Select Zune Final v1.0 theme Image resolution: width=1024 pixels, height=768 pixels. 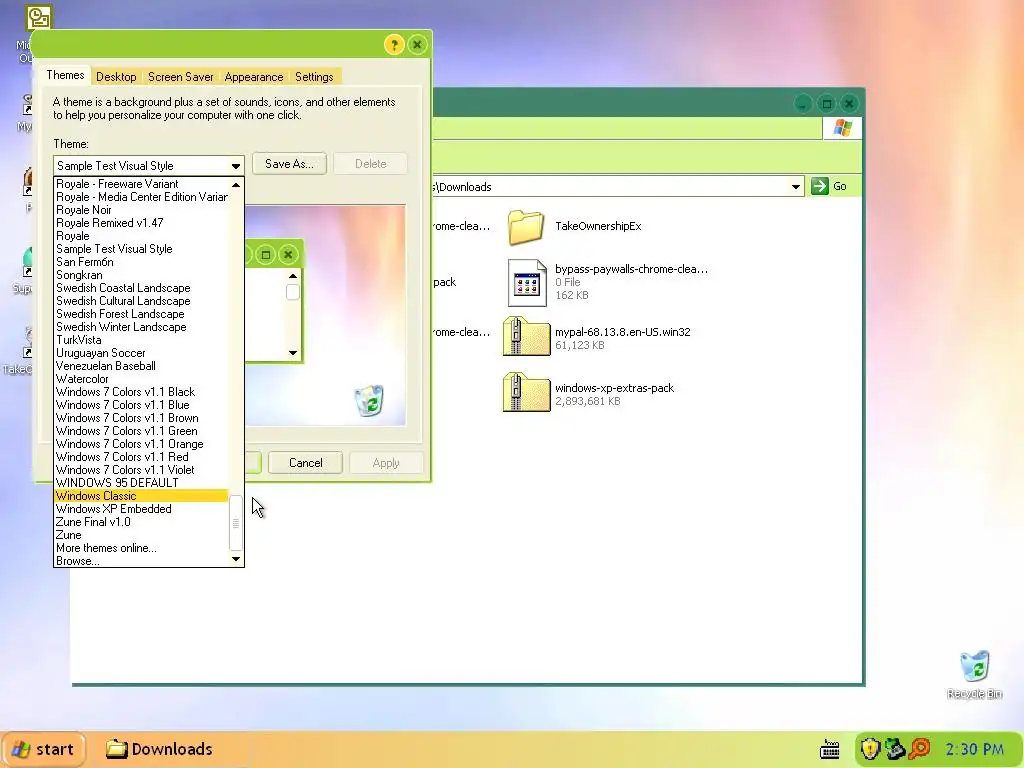(141, 522)
